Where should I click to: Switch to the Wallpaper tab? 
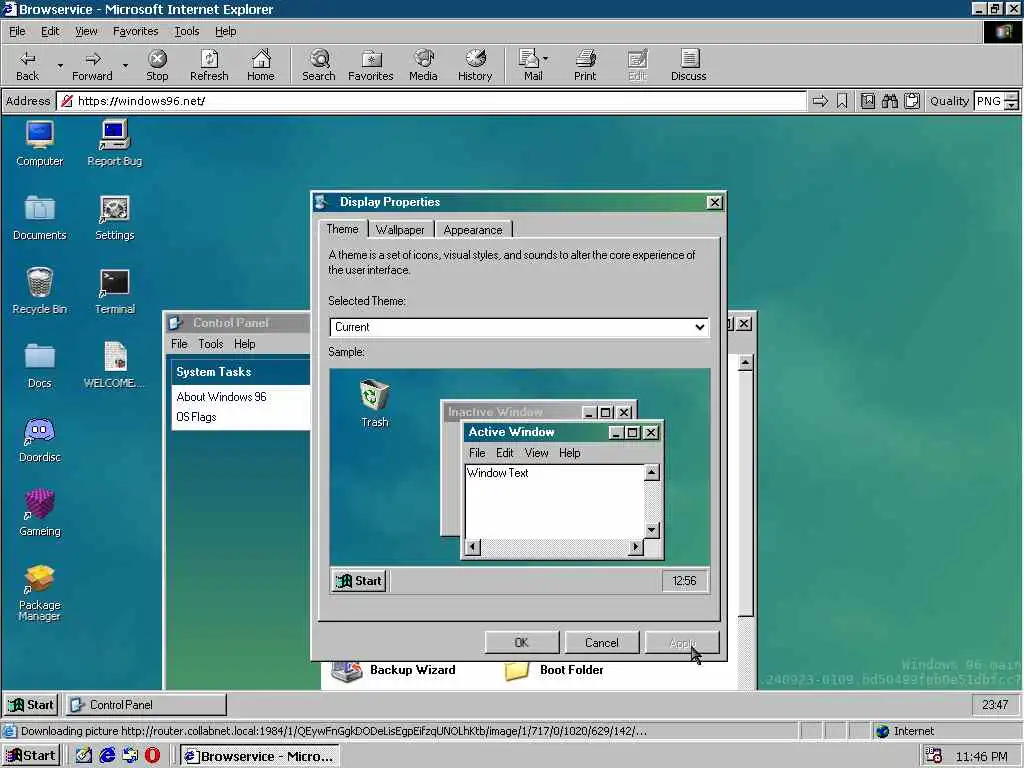[400, 230]
